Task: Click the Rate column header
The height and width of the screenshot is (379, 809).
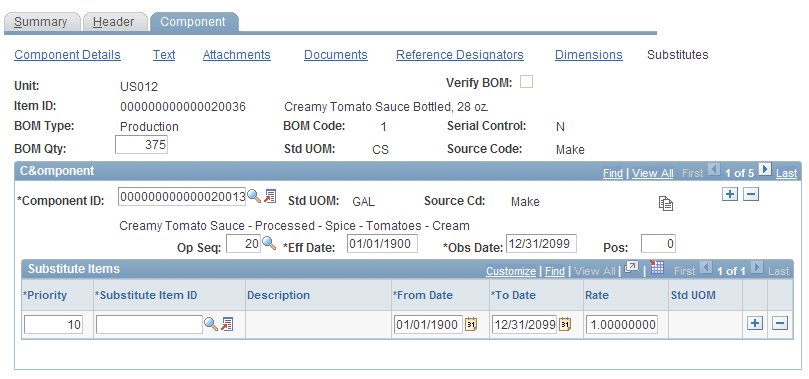Action: point(597,295)
